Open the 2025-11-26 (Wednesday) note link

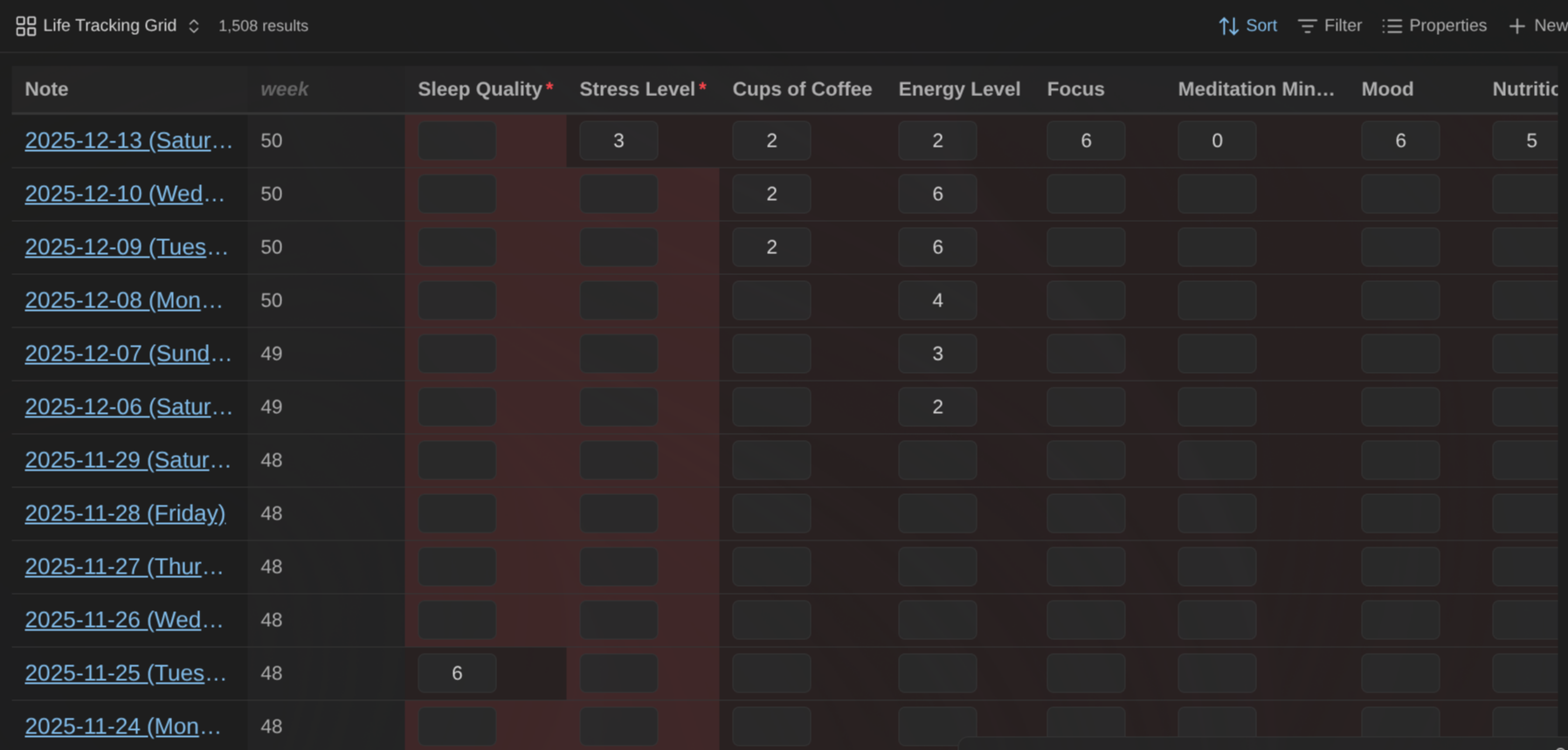tap(124, 620)
